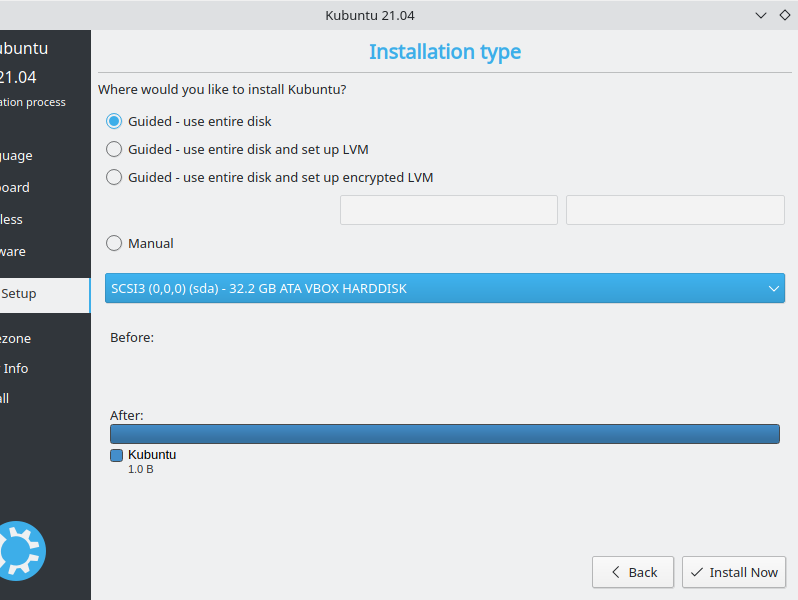Screen dimensions: 798x600
Task: Select 'Guided - use entire disk' option
Action: [114, 121]
